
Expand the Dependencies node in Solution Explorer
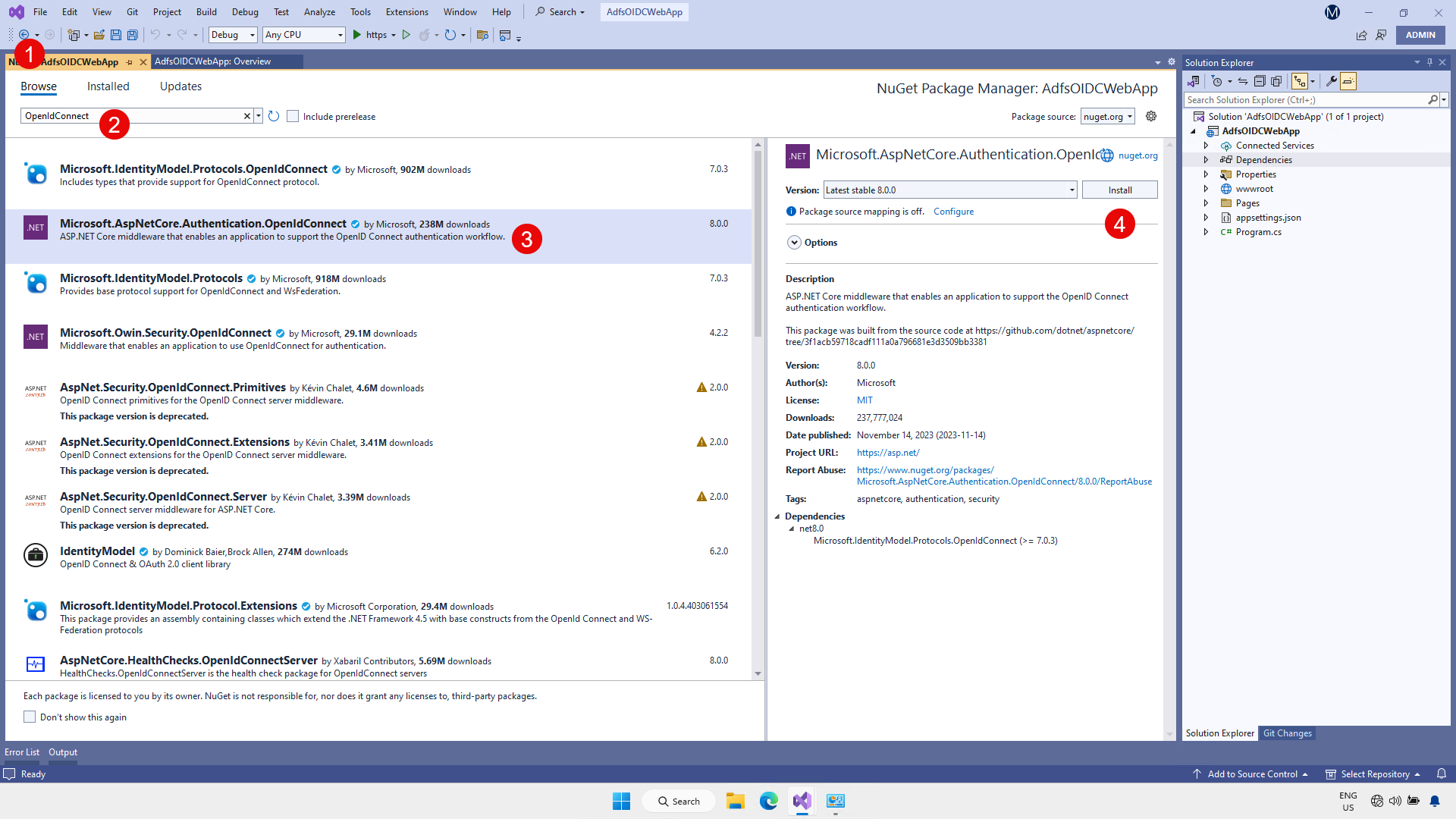coord(1206,160)
